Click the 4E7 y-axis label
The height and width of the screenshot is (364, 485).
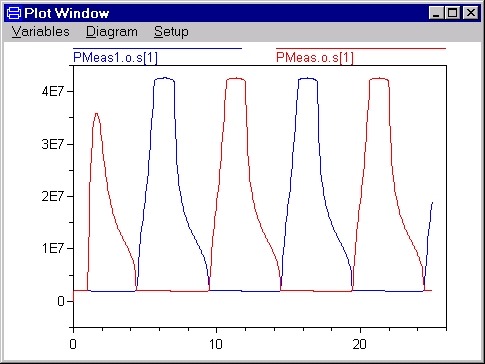coord(52,92)
